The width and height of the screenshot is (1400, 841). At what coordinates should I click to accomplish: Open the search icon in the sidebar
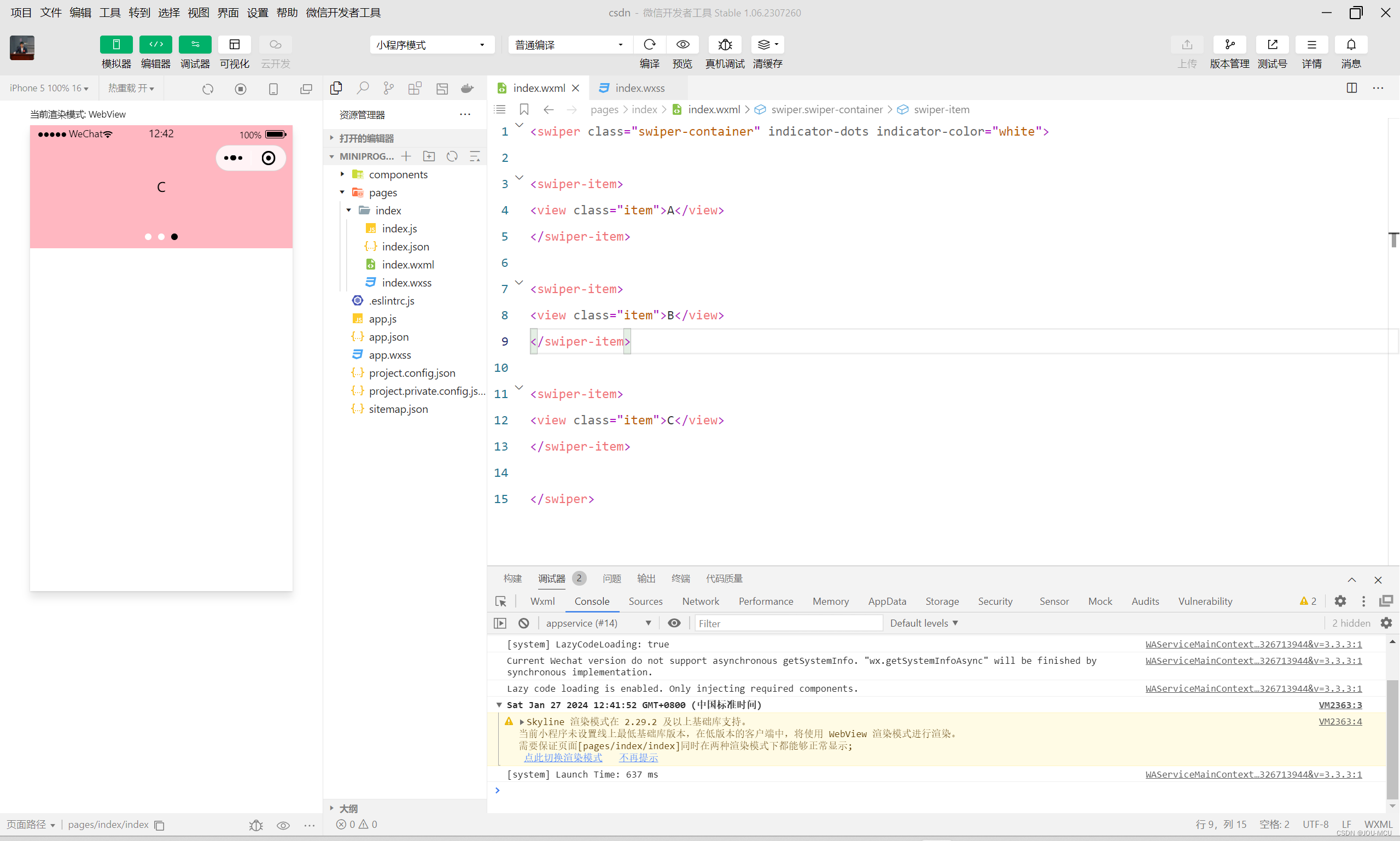coord(362,88)
